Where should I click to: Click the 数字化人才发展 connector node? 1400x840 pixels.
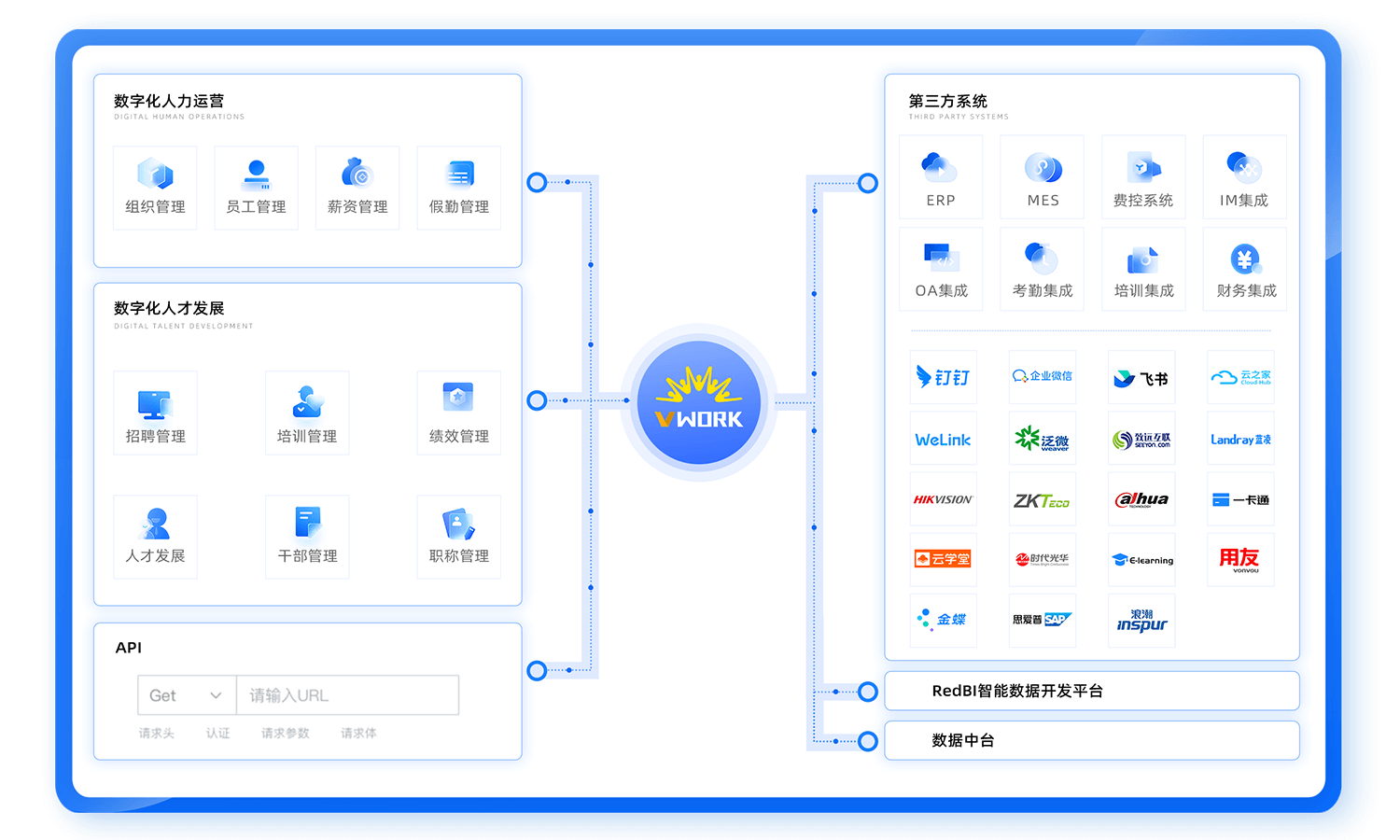(x=537, y=400)
